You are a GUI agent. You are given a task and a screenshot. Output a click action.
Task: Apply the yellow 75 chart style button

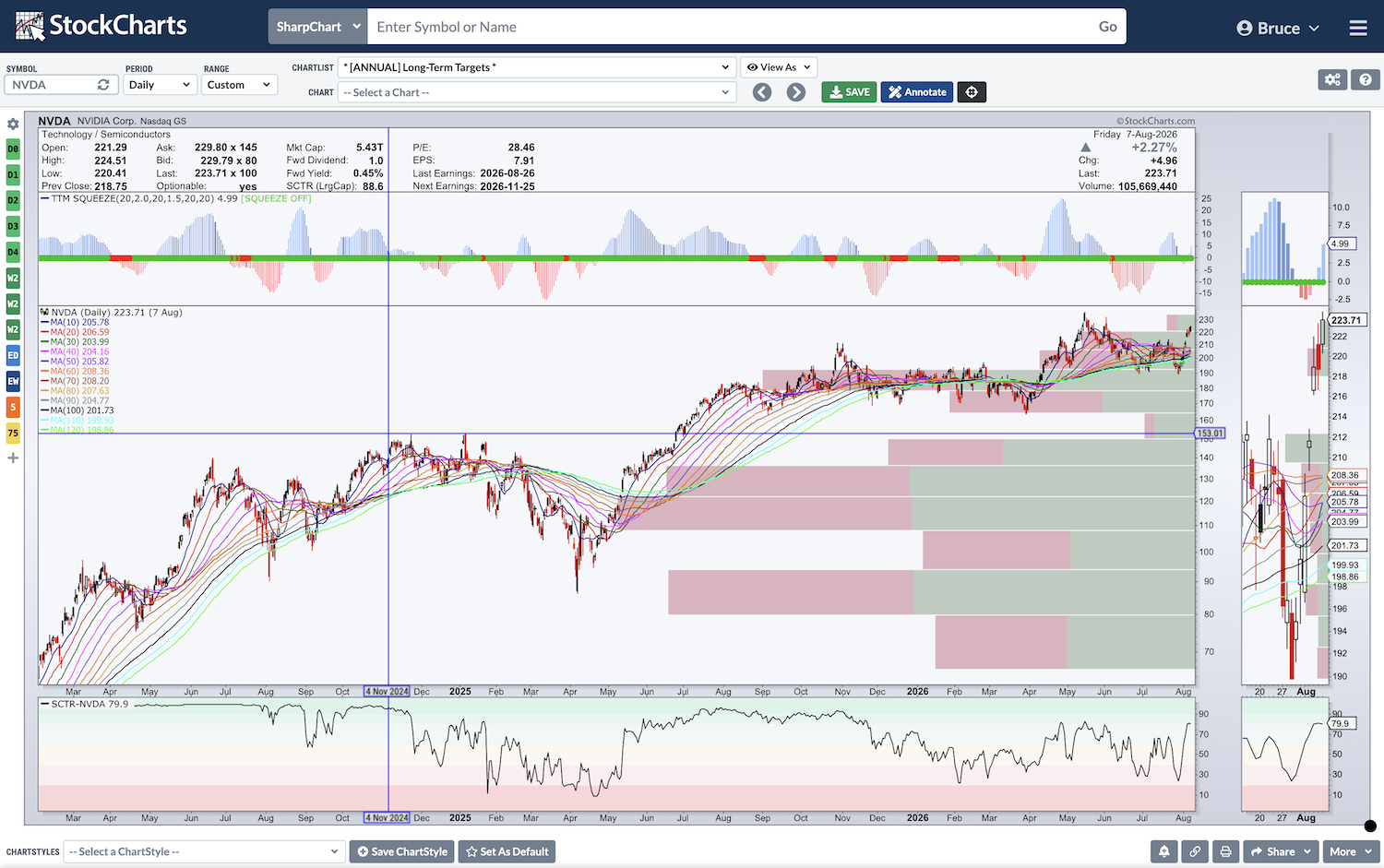13,433
